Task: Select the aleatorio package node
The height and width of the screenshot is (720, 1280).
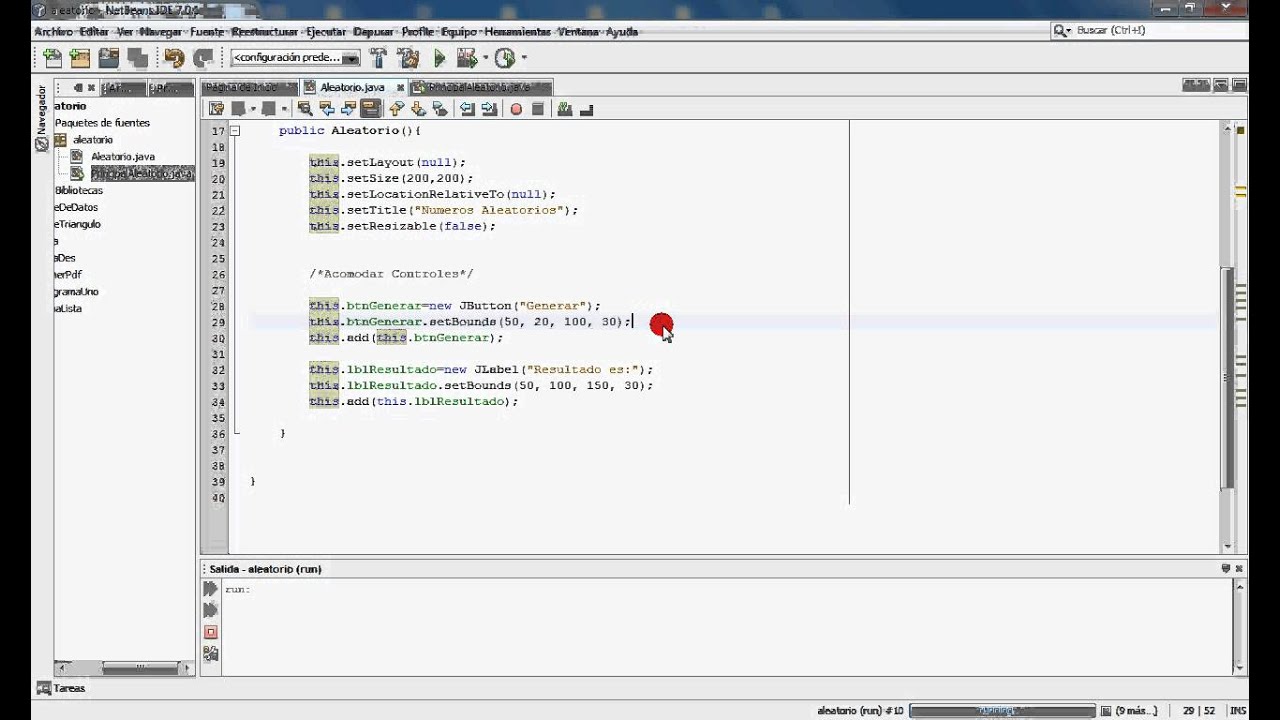Action: [93, 140]
